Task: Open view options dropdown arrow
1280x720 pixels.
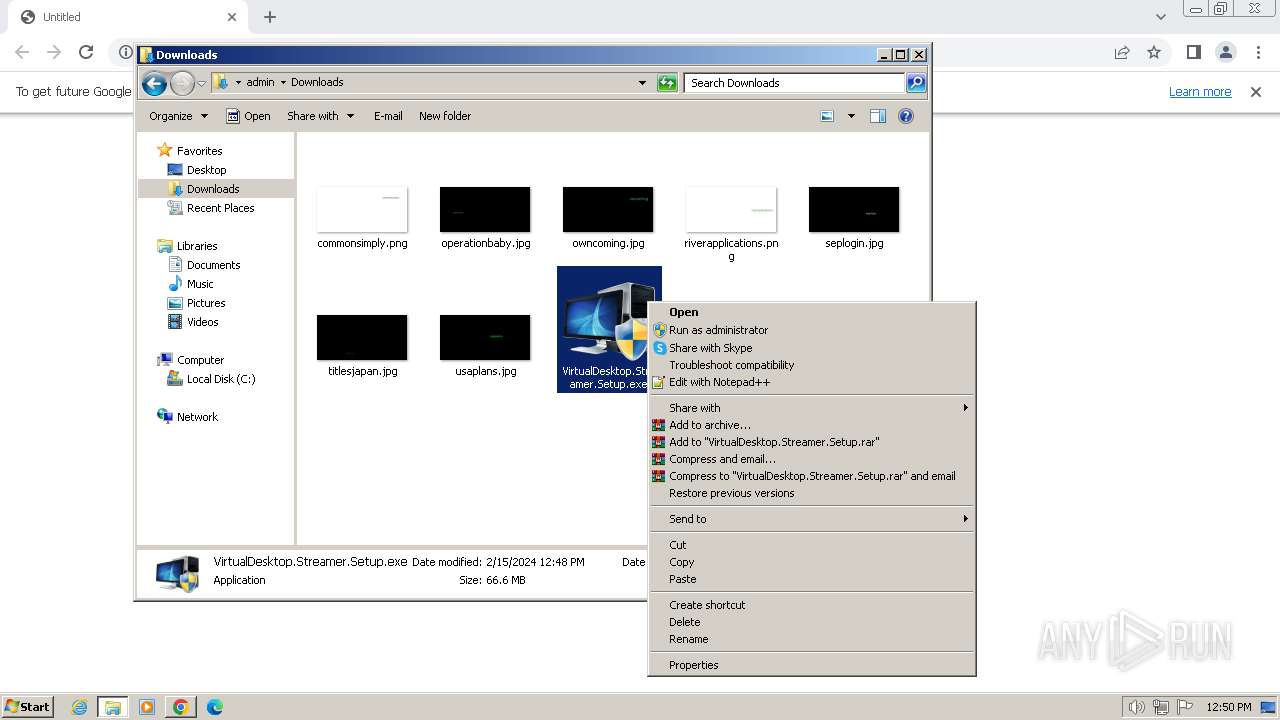Action: tap(851, 116)
